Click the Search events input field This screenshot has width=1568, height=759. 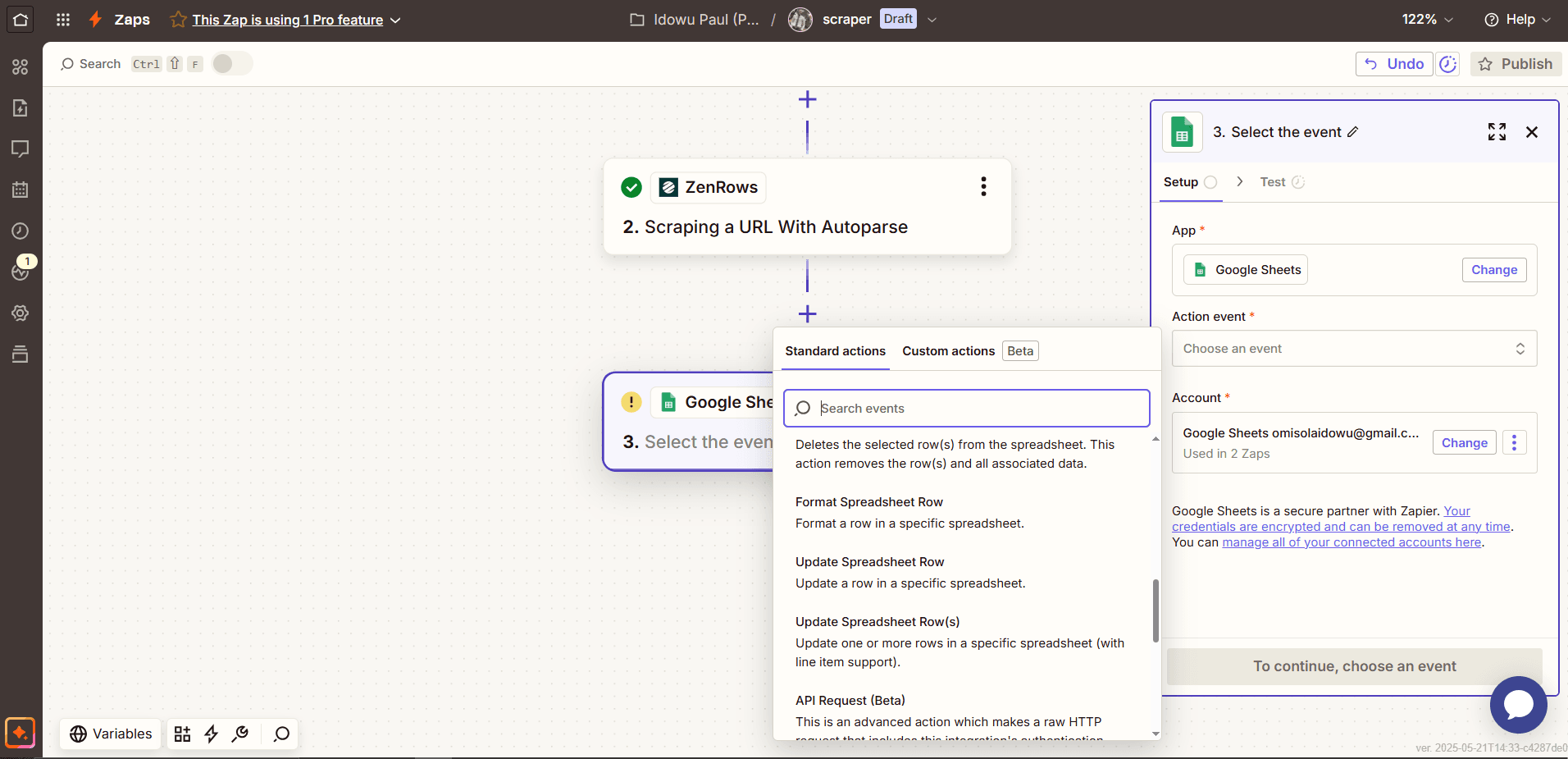pyautogui.click(x=966, y=409)
